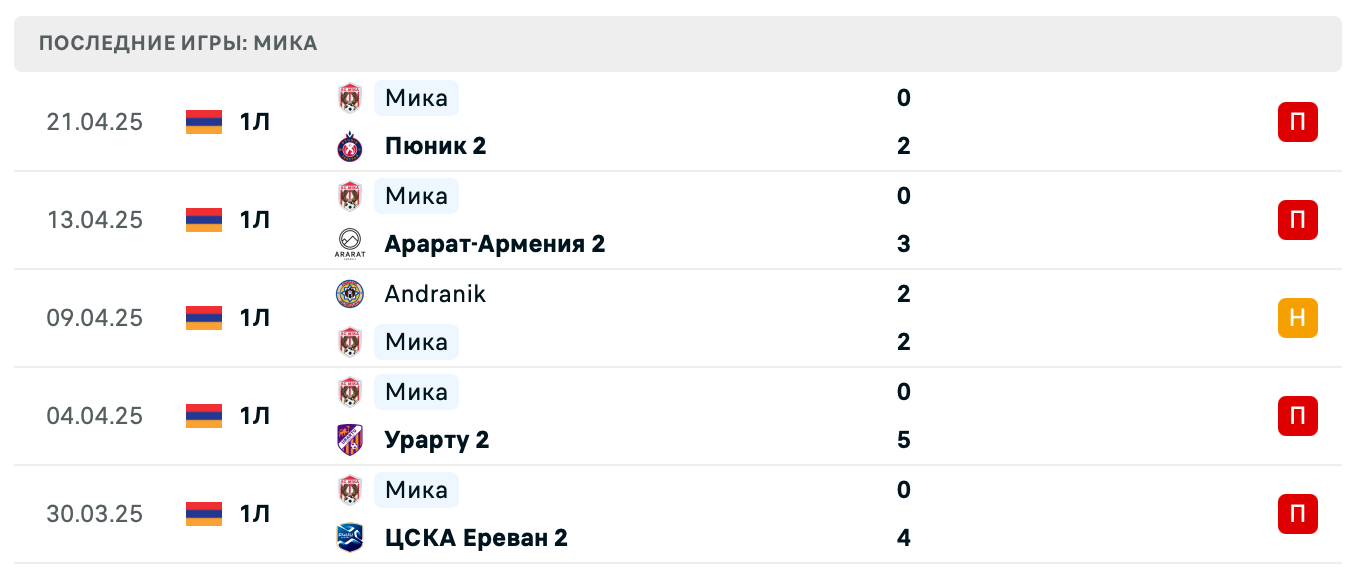Click the ЦСКА Ереван 2 logo

pos(349,538)
